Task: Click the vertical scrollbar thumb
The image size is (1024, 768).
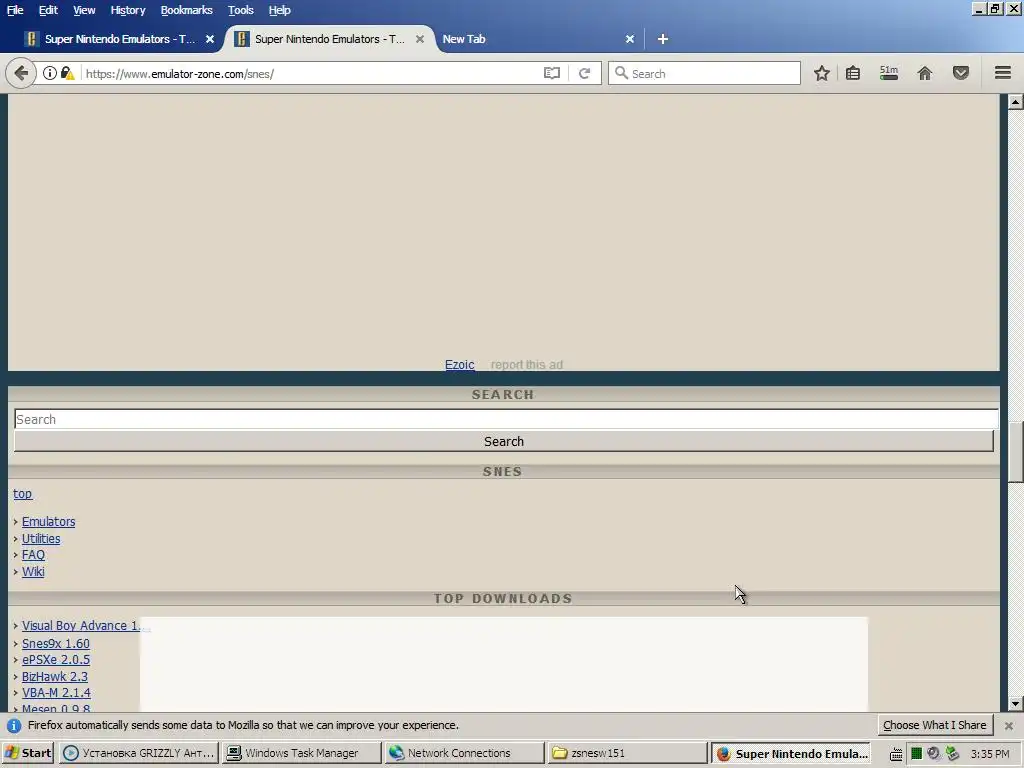Action: tap(1015, 452)
